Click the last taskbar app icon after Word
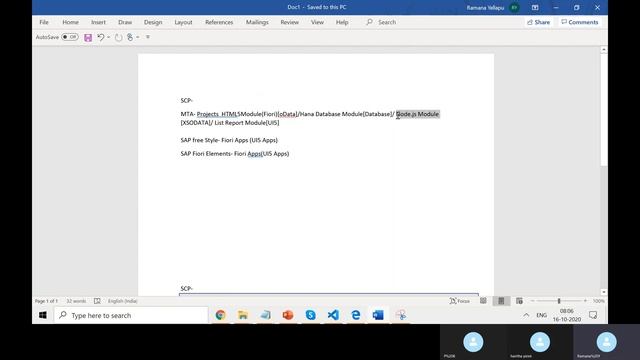 pyautogui.click(x=401, y=315)
